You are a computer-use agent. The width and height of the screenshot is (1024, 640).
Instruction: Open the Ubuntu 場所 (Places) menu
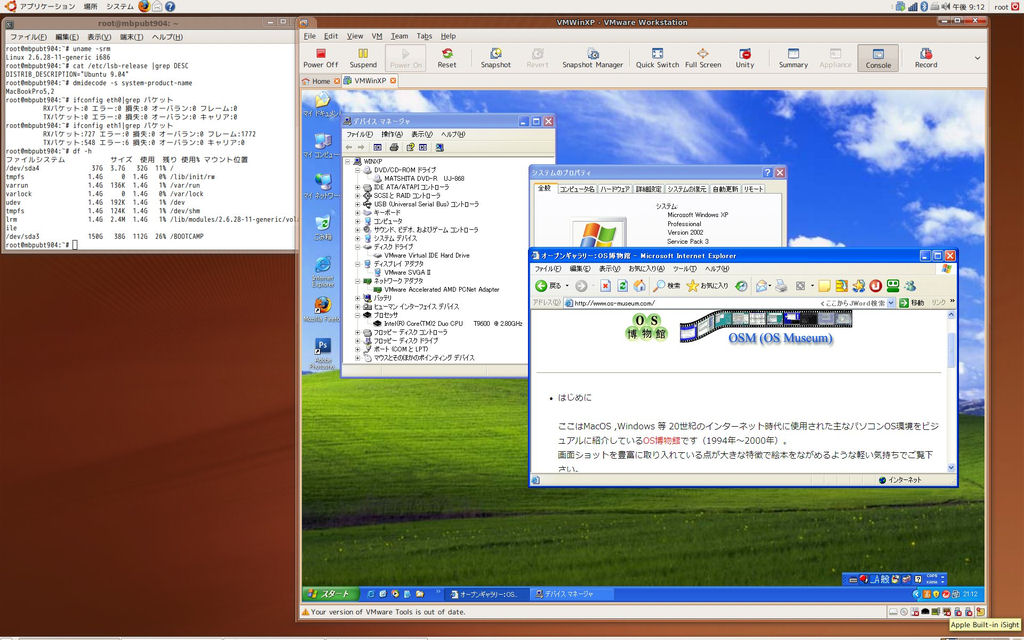coord(90,7)
